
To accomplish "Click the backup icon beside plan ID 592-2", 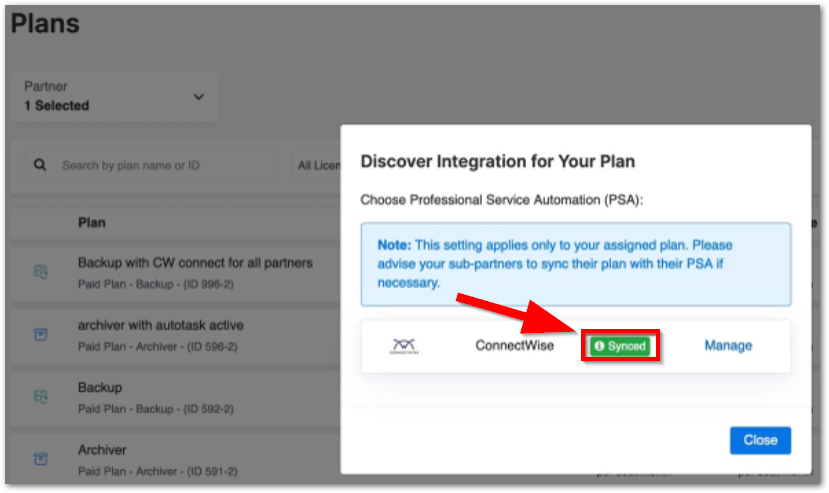I will tap(41, 396).
